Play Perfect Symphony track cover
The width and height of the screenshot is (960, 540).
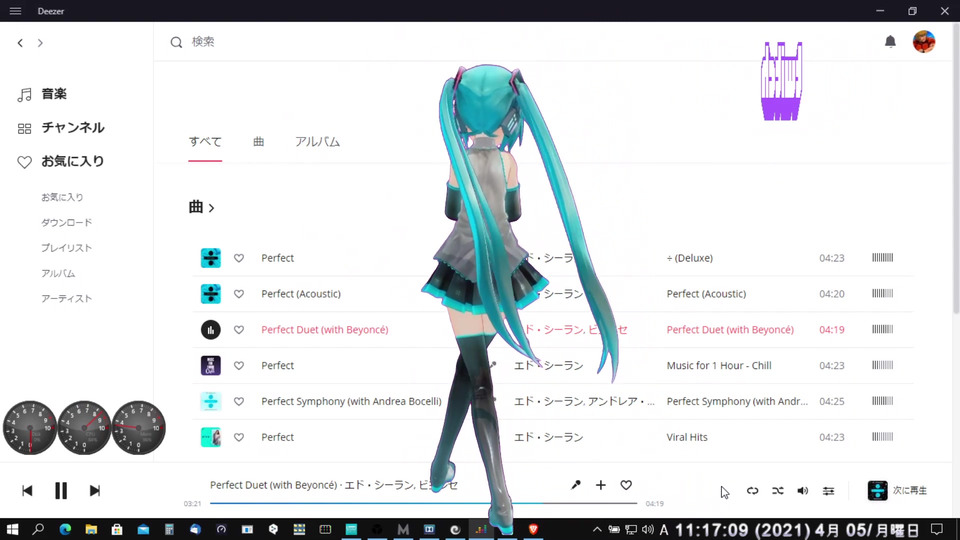[211, 401]
